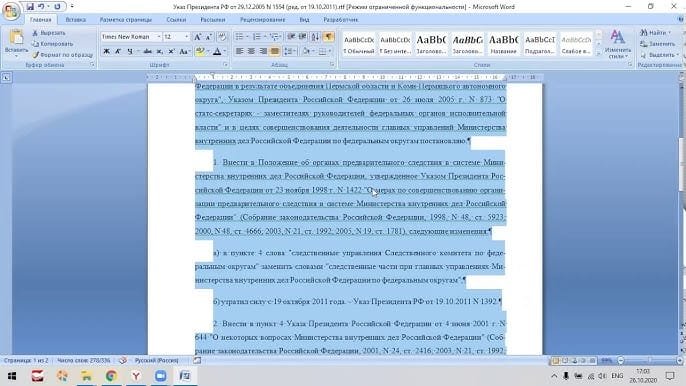Click the Найти button
The width and height of the screenshot is (686, 386).
(x=655, y=32)
